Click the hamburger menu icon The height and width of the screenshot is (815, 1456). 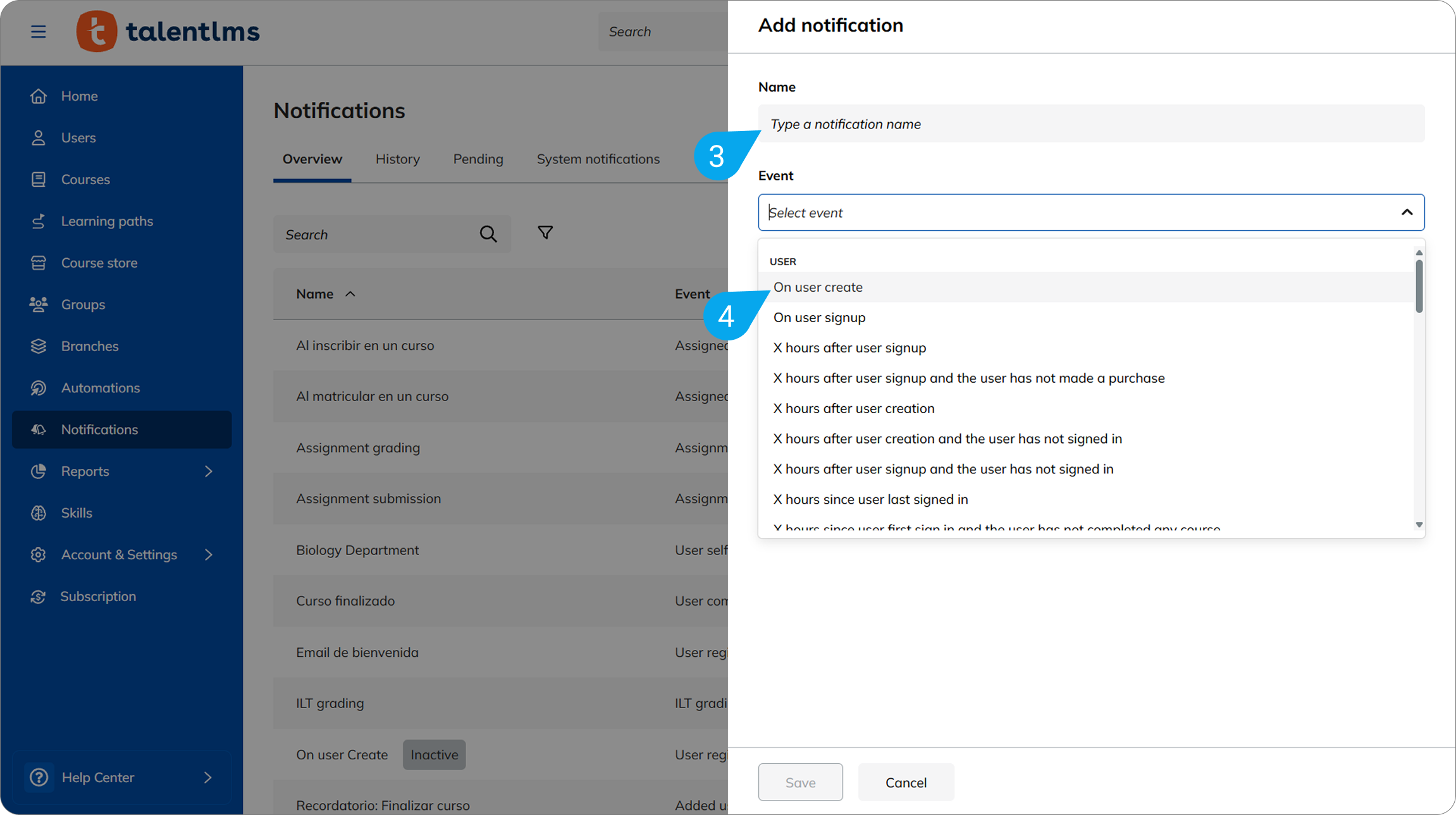pos(38,31)
